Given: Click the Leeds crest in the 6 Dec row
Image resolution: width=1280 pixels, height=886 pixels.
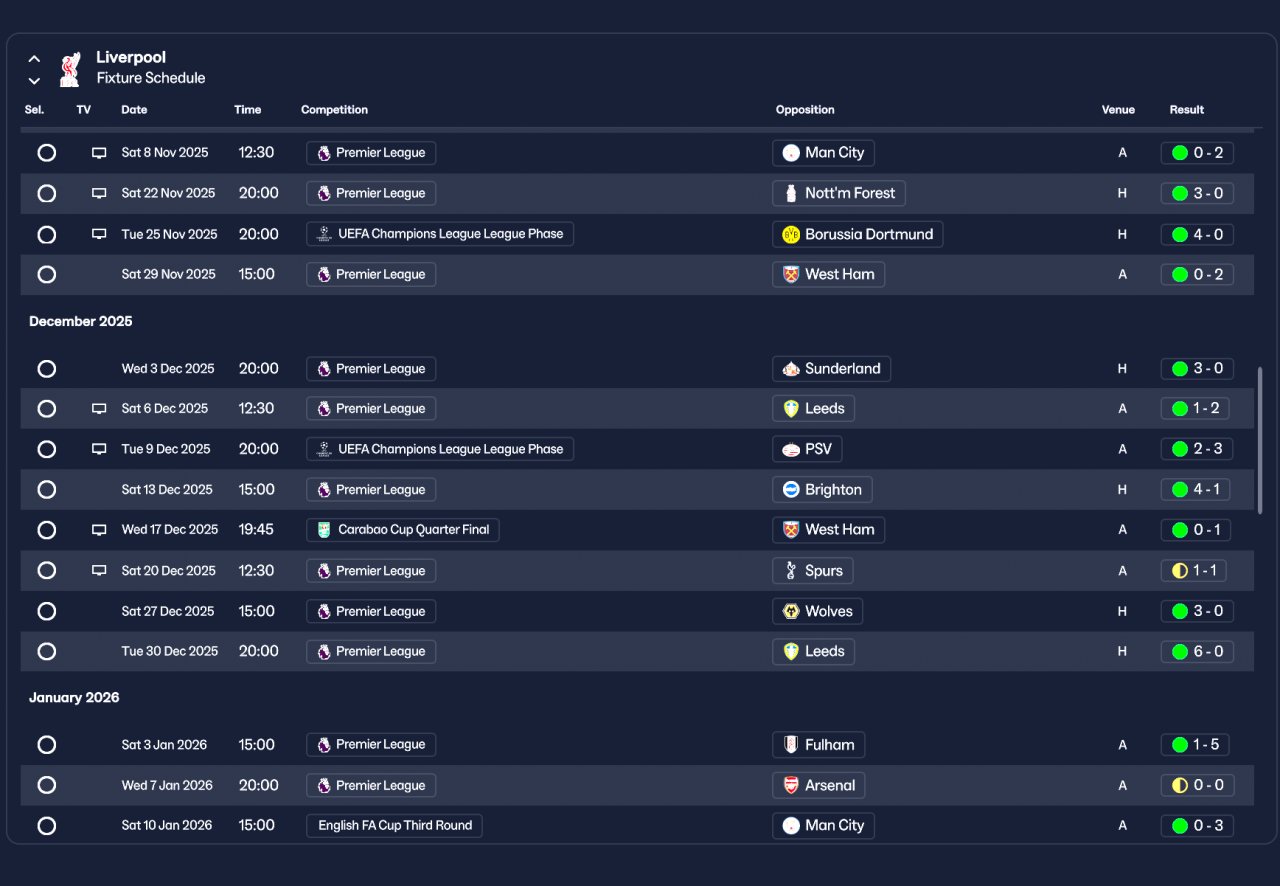Looking at the screenshot, I should pyautogui.click(x=791, y=408).
